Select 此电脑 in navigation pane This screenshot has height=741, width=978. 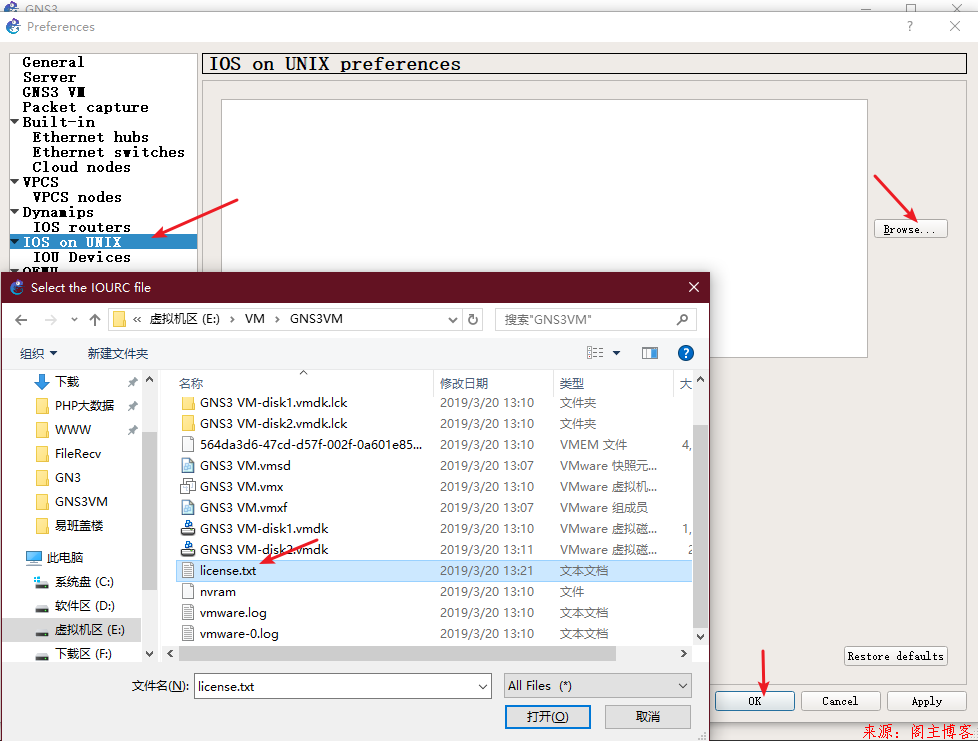click(65, 558)
